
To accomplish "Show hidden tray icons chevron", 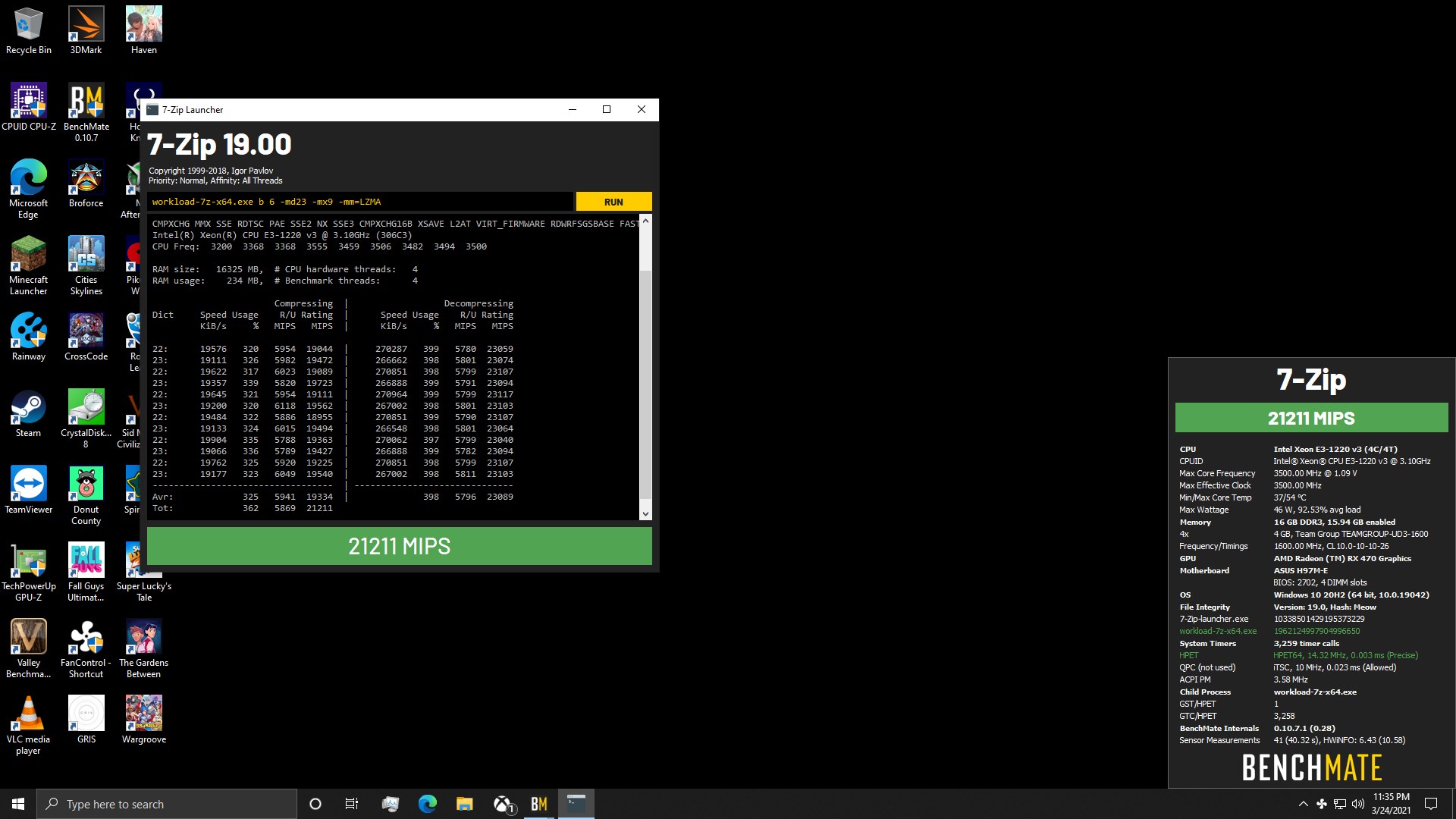I will pos(1303,804).
